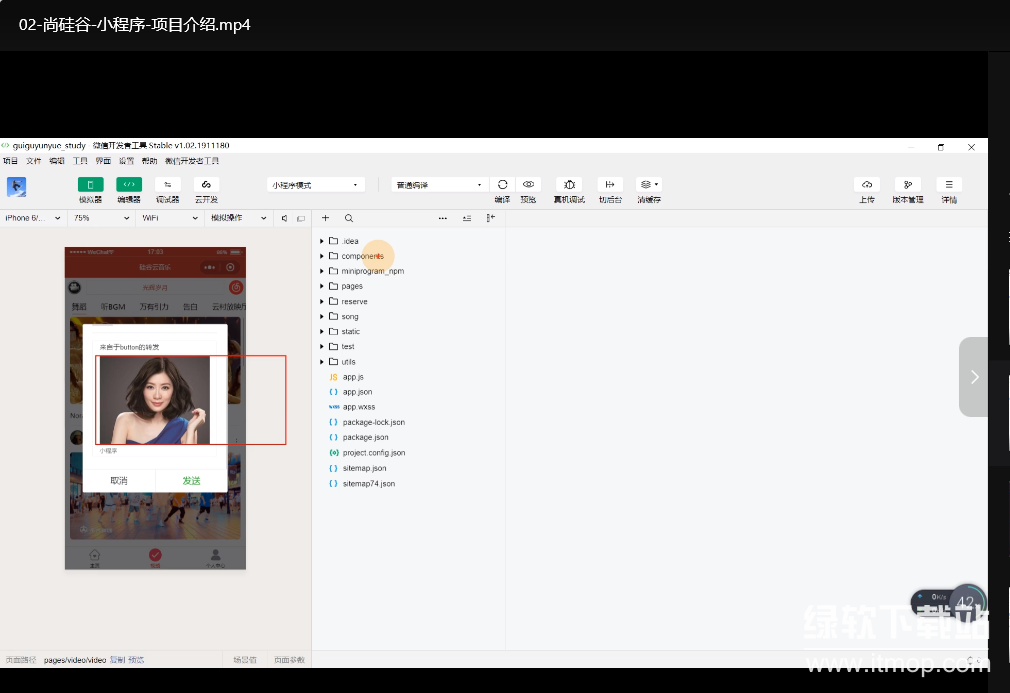
Task: Click 取消 button in share dialog
Action: click(119, 481)
